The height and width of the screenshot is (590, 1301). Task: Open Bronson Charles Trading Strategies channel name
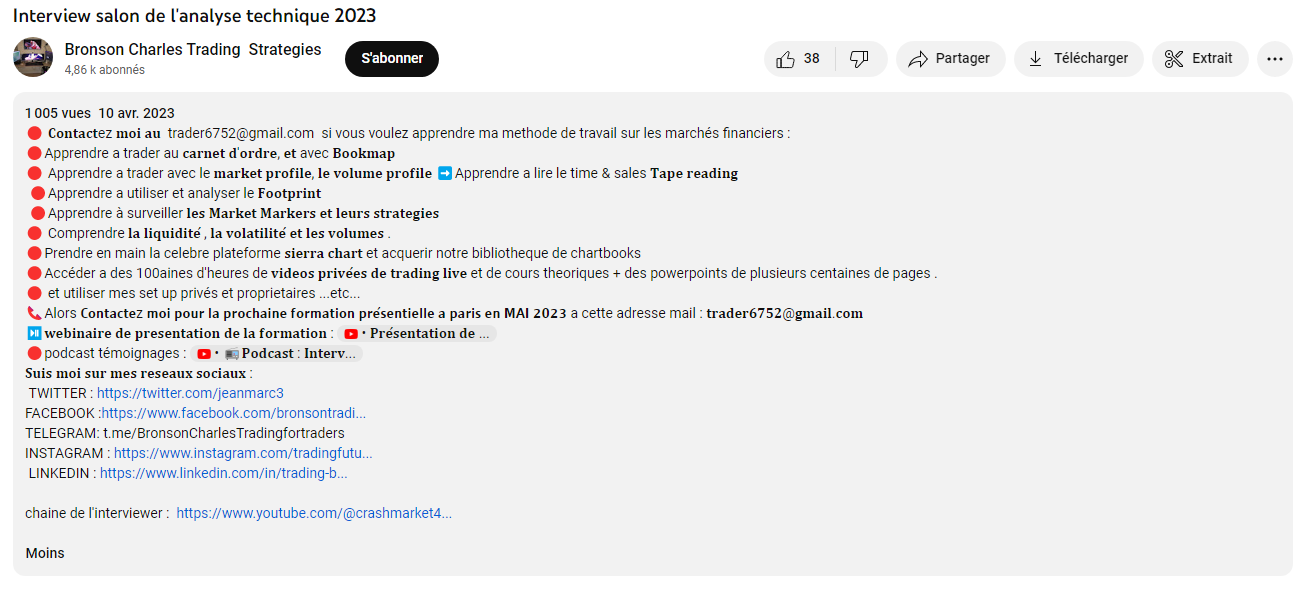point(193,49)
